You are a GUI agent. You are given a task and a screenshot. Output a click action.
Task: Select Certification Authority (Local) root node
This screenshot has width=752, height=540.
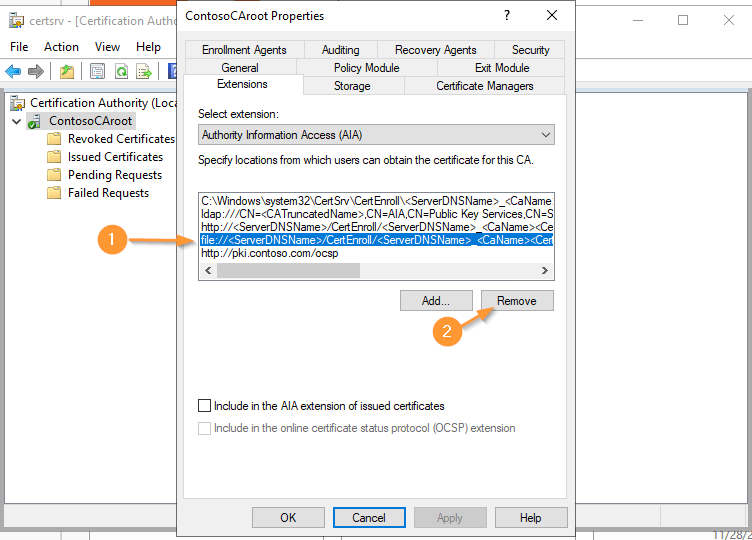pos(103,103)
